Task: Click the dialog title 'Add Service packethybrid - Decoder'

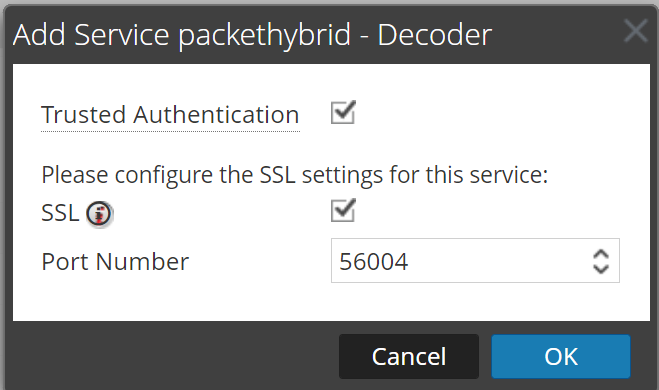Action: click(x=252, y=35)
